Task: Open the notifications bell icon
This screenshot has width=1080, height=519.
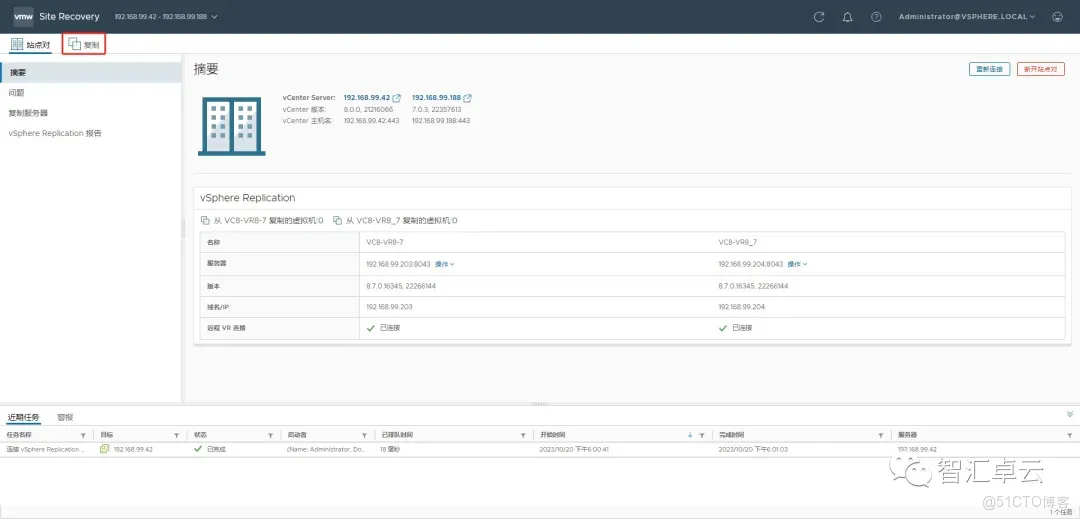Action: [x=848, y=17]
